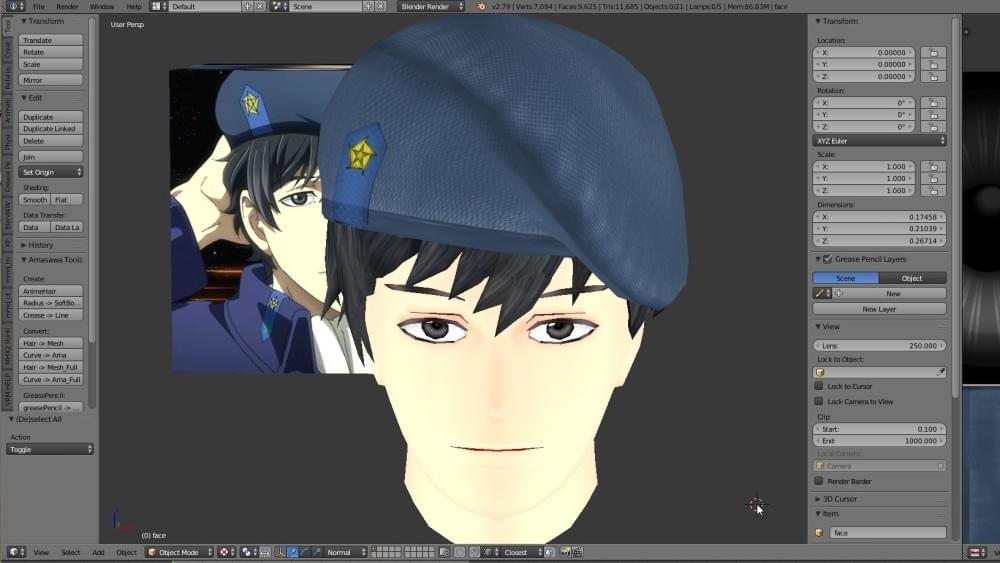Image resolution: width=1000 pixels, height=563 pixels.
Task: Open the Window menu
Action: (x=101, y=6)
